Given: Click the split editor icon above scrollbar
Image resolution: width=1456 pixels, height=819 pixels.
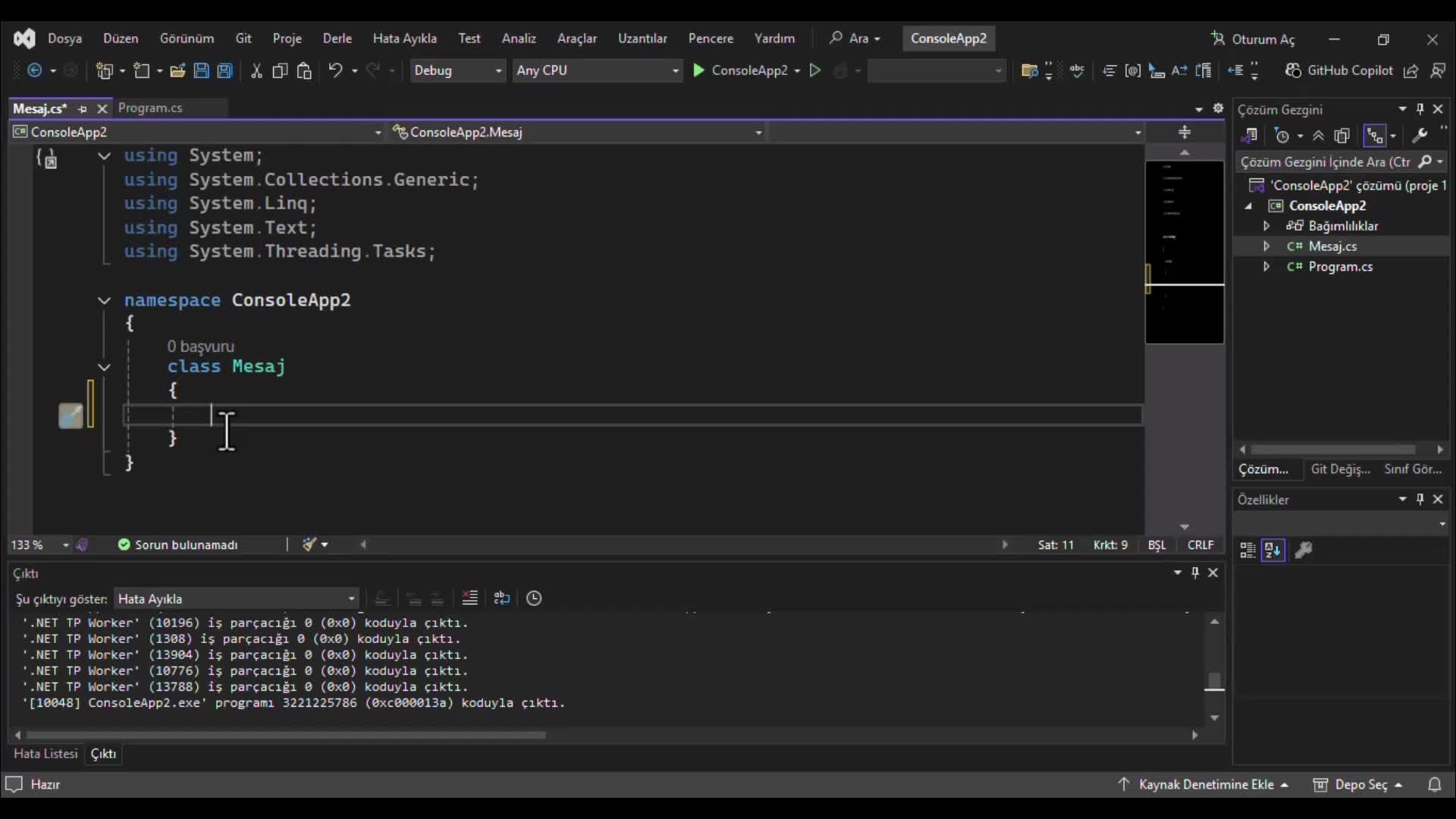Looking at the screenshot, I should pos(1185,133).
